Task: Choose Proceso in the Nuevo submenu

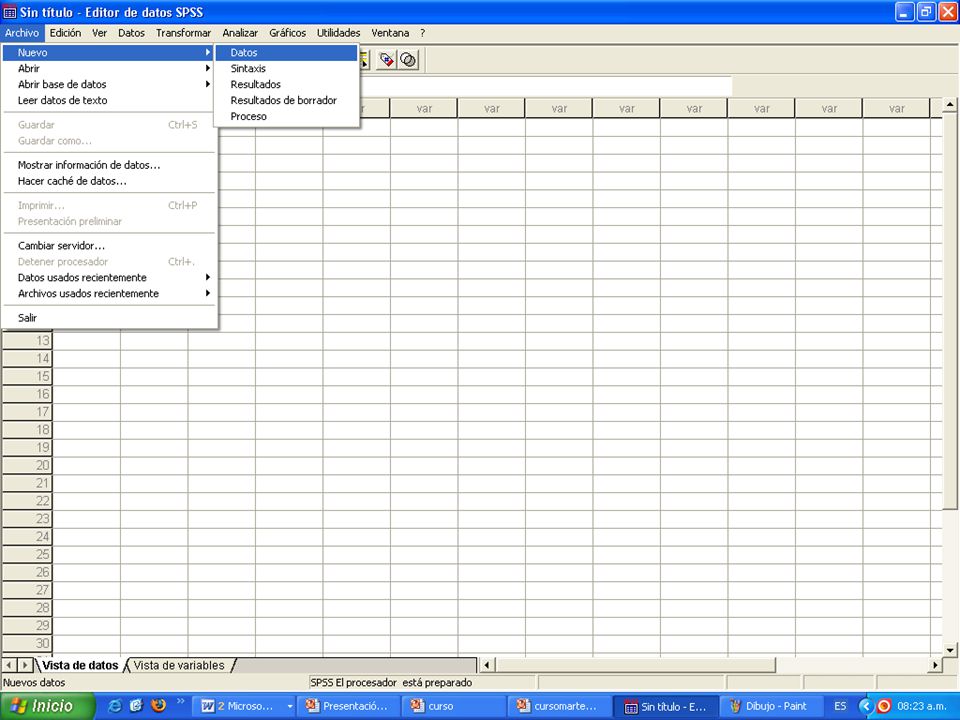Action: click(x=286, y=116)
